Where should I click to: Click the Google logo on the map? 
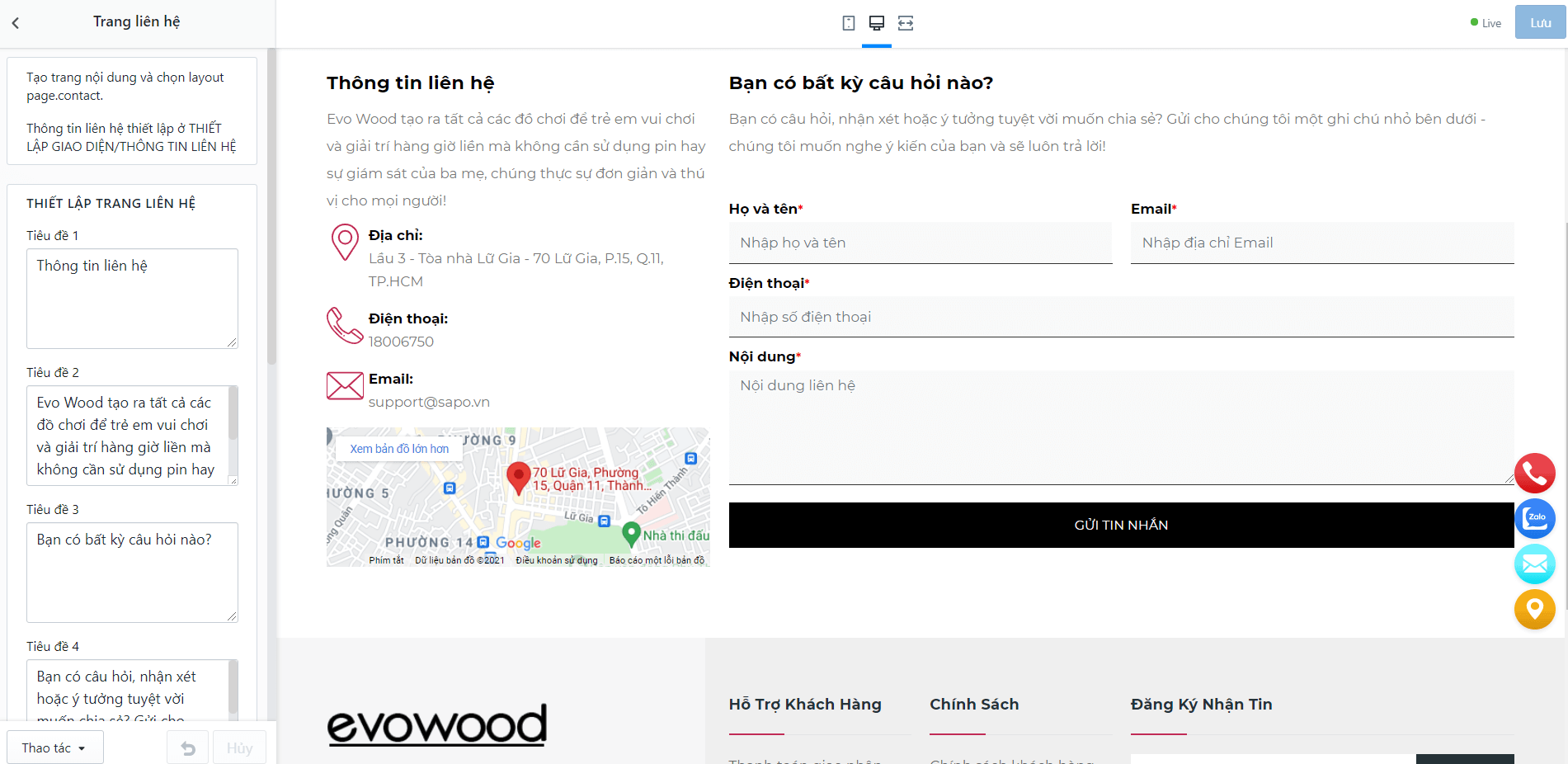click(x=518, y=543)
